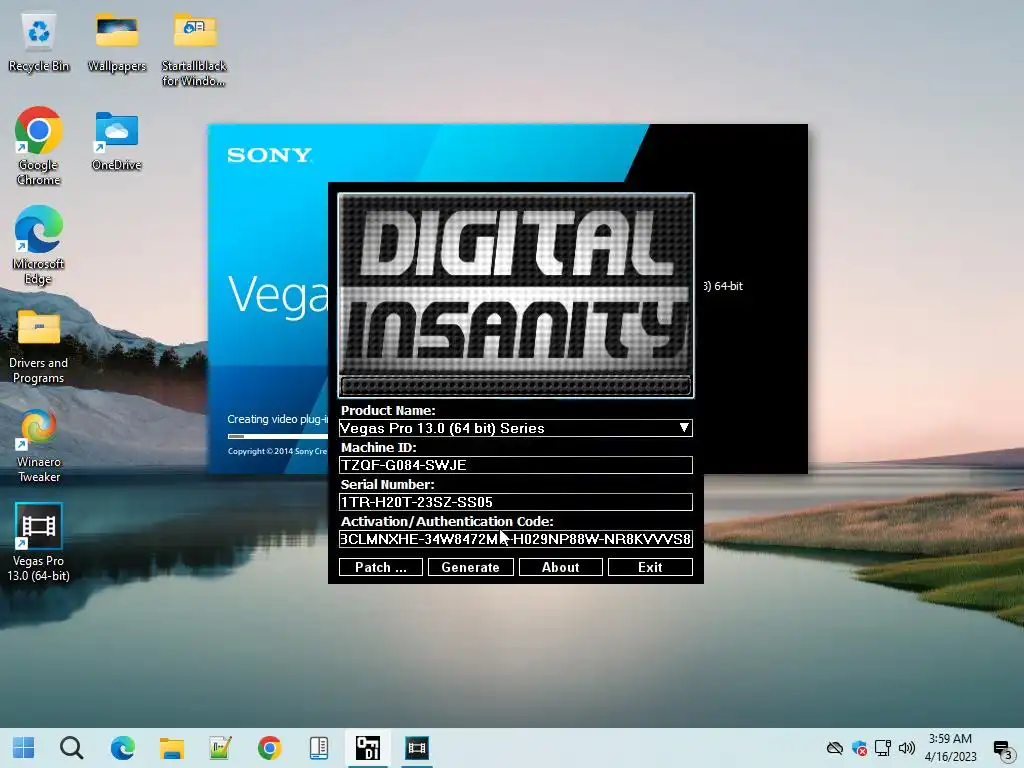The image size is (1024, 768).
Task: Click the SONY logo on splash screen
Action: coord(269,155)
